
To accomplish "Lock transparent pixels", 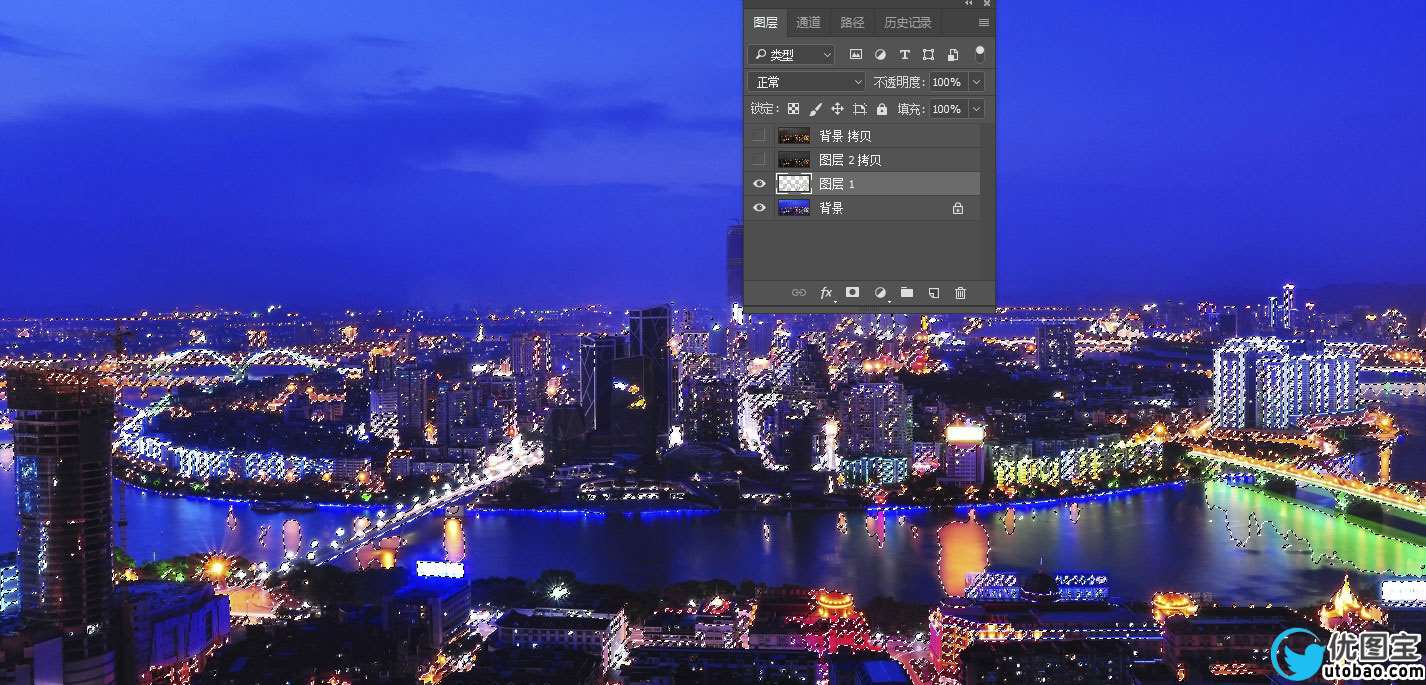I will pyautogui.click(x=793, y=109).
